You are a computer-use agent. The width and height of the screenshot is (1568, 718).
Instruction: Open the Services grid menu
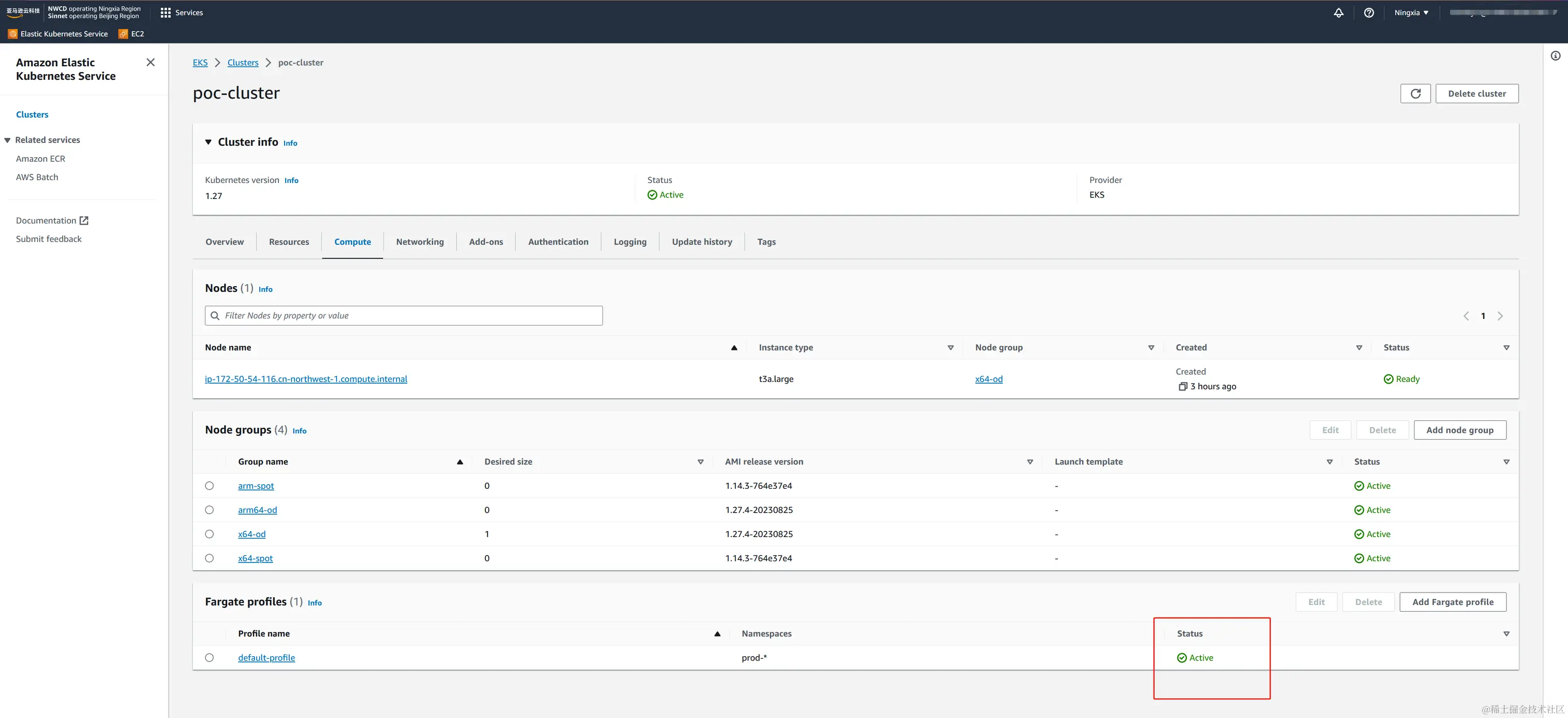point(181,12)
